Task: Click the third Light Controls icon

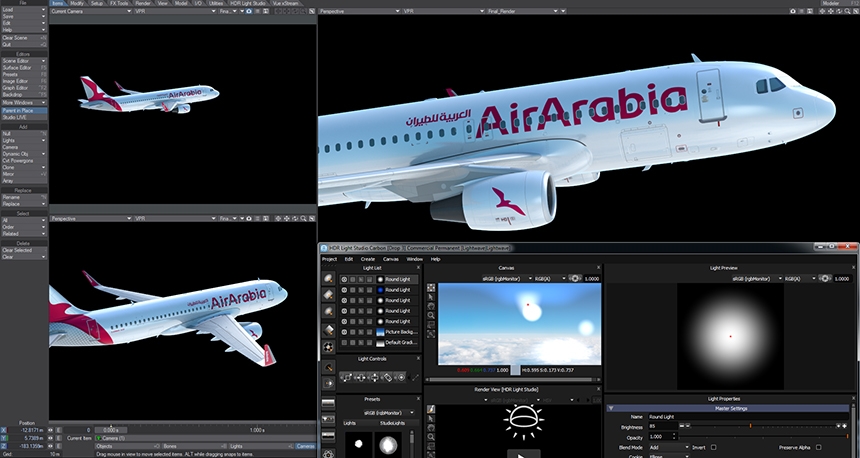Action: (374, 377)
